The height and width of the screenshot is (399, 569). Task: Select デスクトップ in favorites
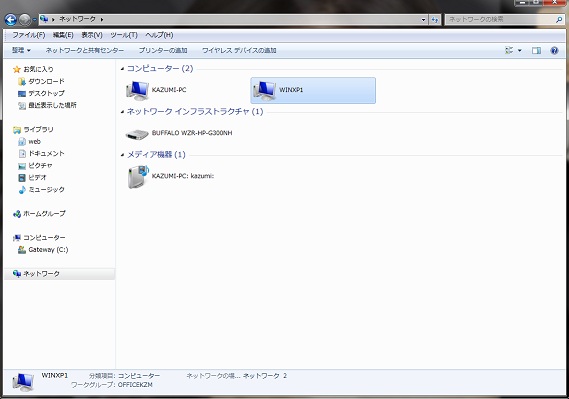(46, 93)
